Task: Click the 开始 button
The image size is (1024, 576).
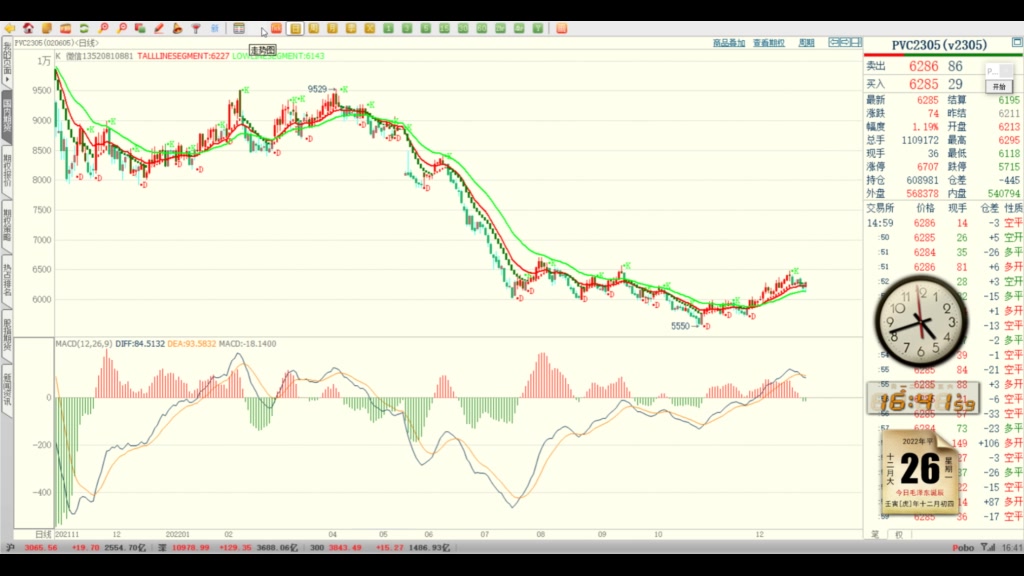Action: (999, 87)
